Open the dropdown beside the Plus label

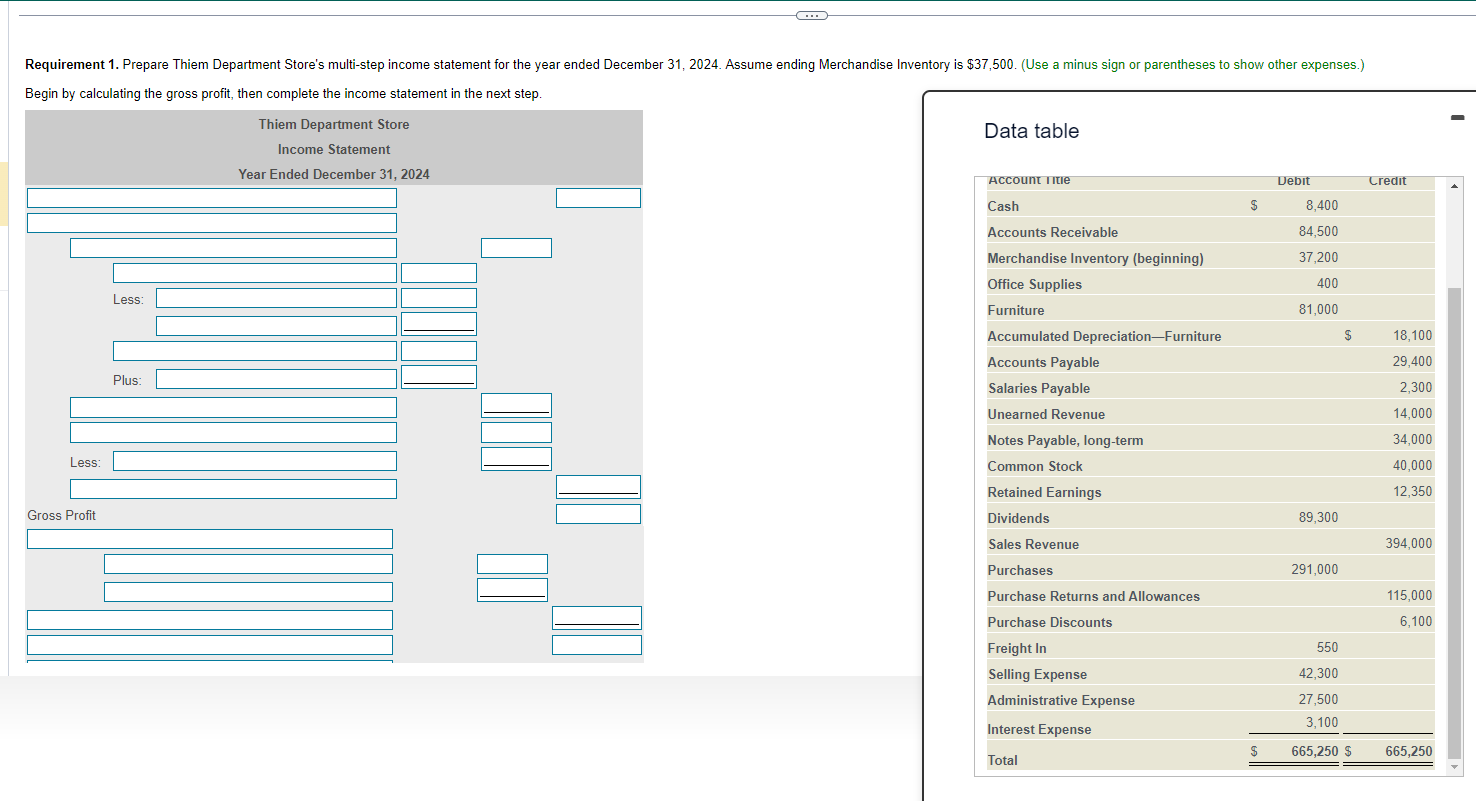276,379
